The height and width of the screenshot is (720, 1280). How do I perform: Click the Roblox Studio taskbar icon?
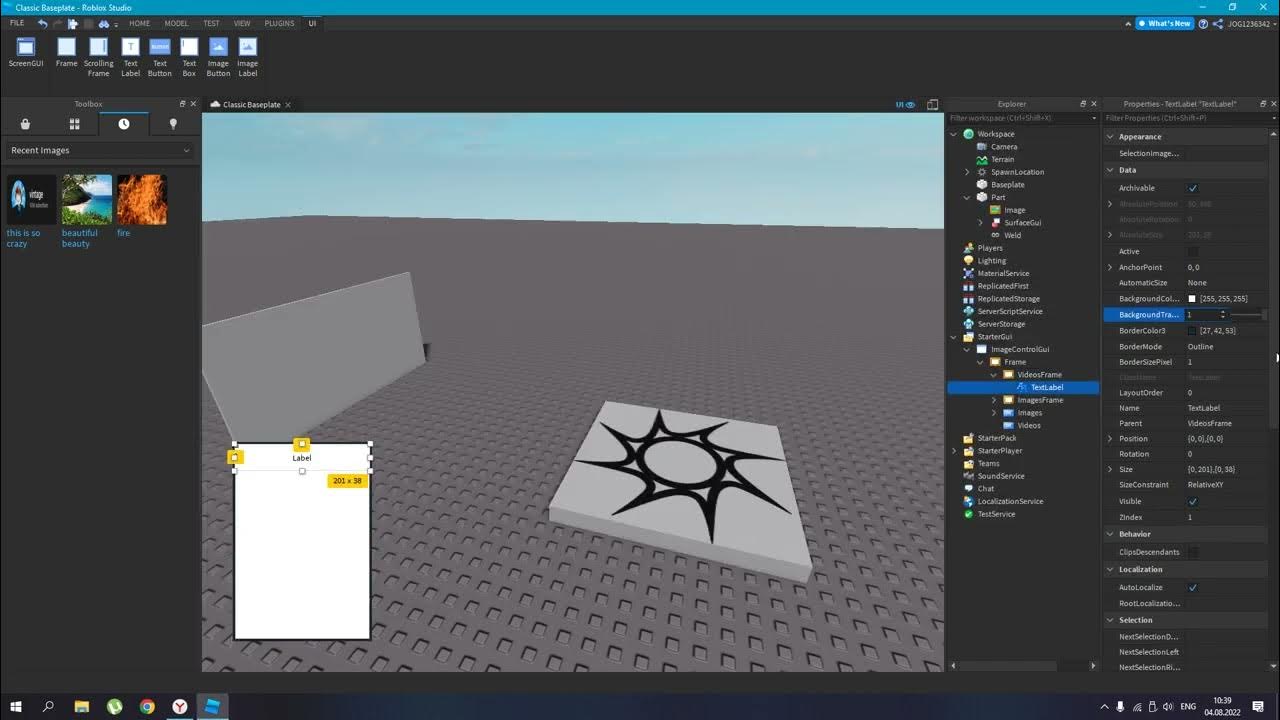pos(212,706)
